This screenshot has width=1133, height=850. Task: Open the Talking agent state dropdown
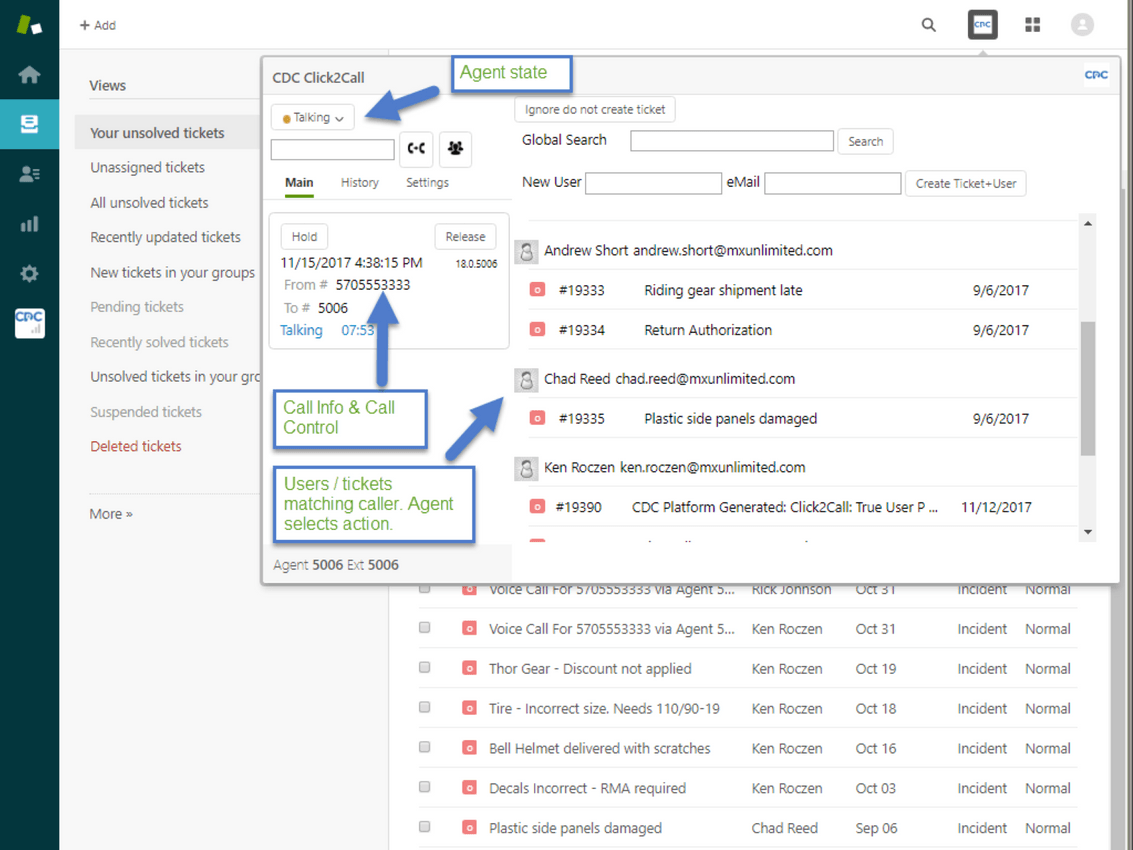click(x=311, y=116)
